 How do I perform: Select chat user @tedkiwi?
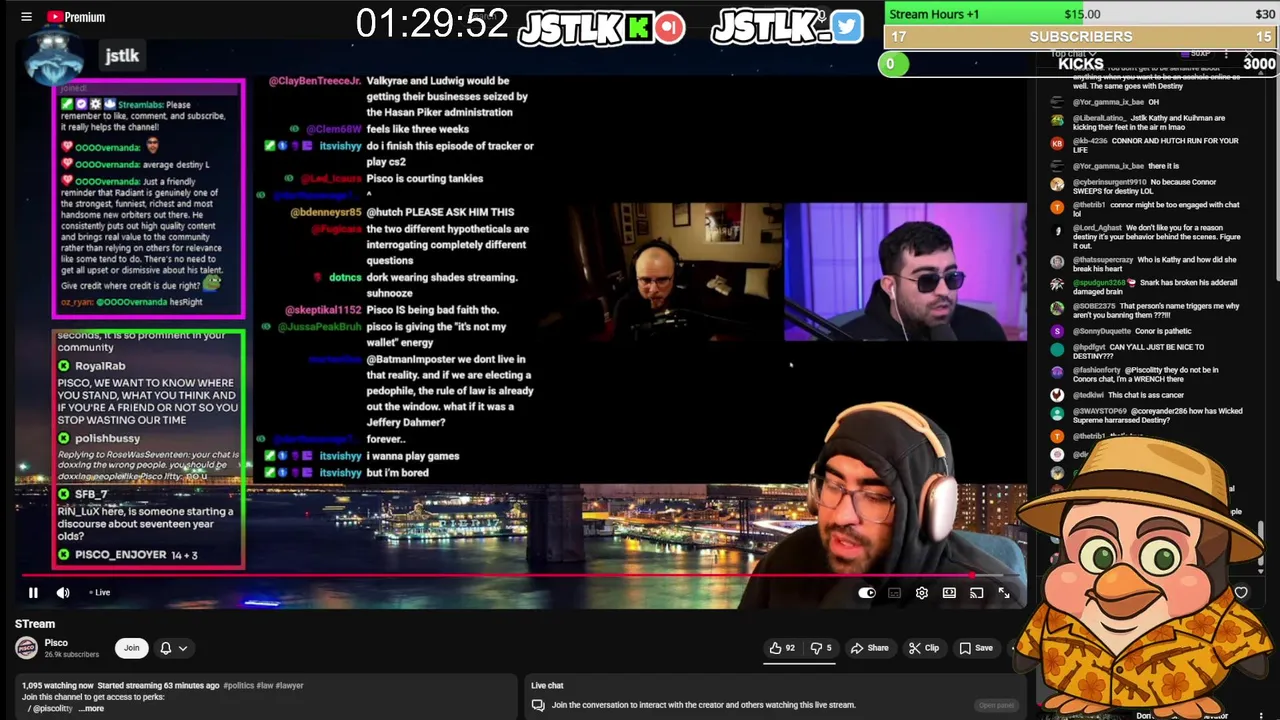pos(1088,395)
